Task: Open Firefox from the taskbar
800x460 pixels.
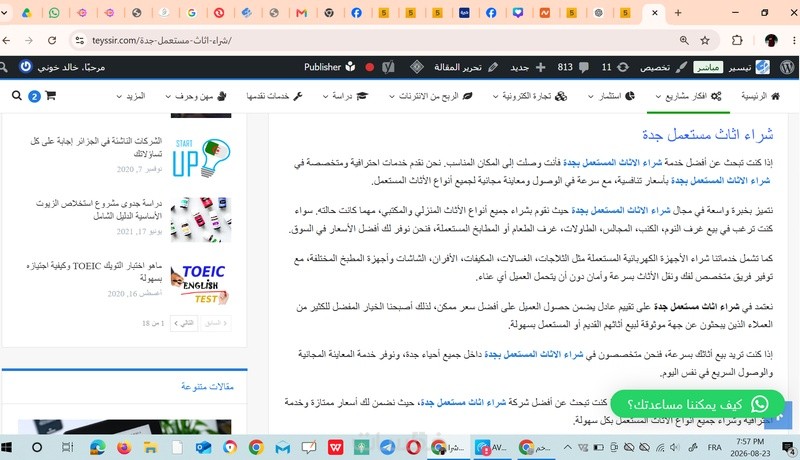Action: (x=123, y=447)
